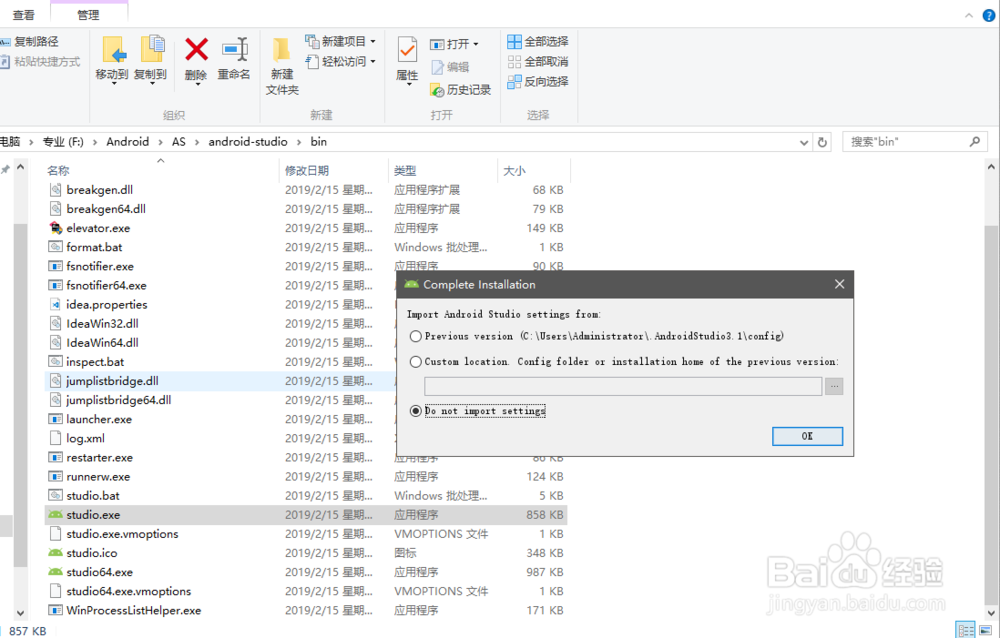Sort by the Type (类型) column header
The image size is (1000, 638).
[405, 170]
